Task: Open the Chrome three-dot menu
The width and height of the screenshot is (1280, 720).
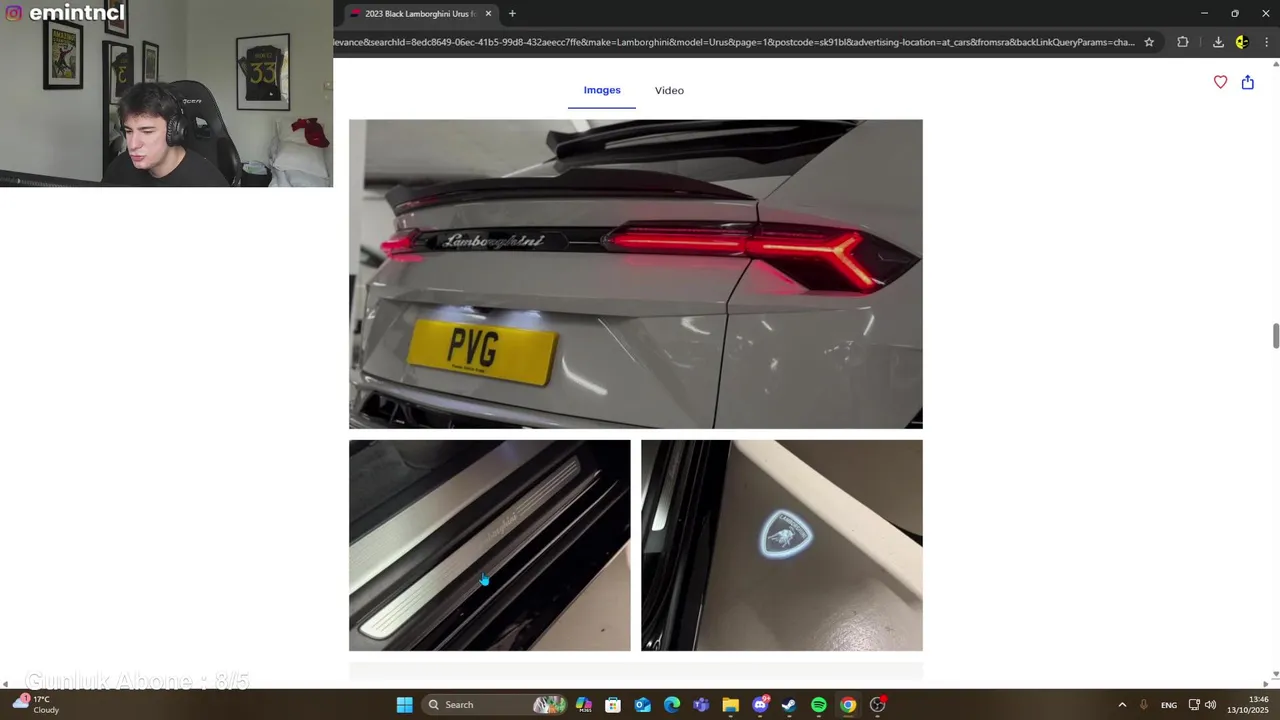Action: (x=1266, y=42)
